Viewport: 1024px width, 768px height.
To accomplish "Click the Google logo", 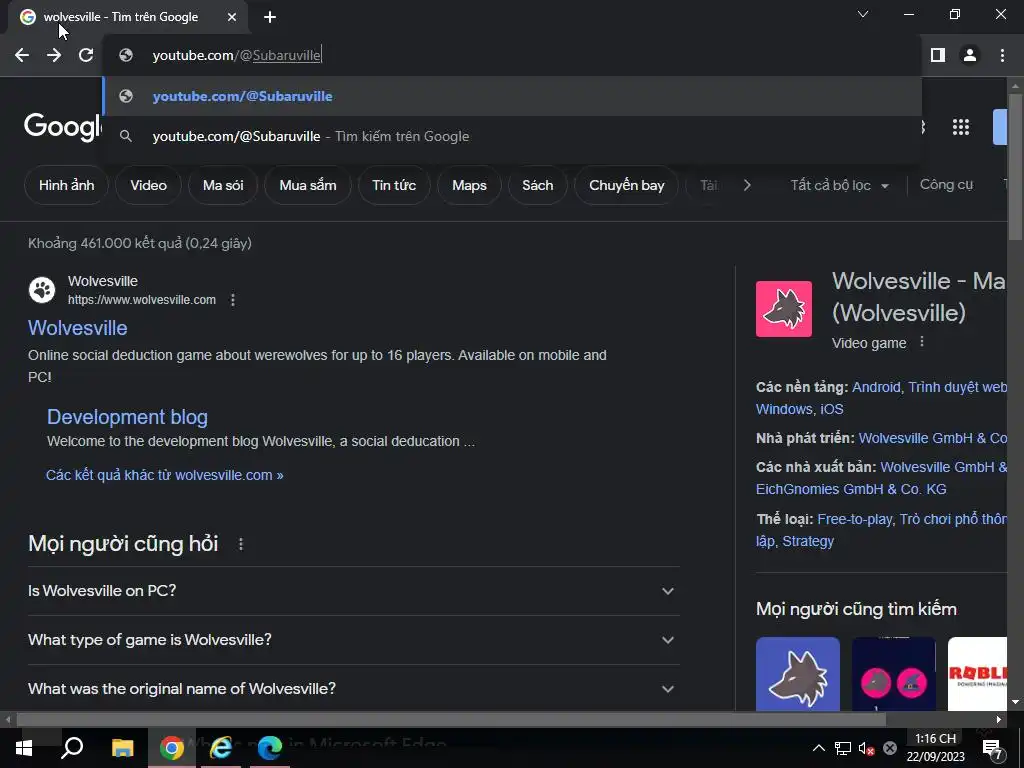I will 63,126.
